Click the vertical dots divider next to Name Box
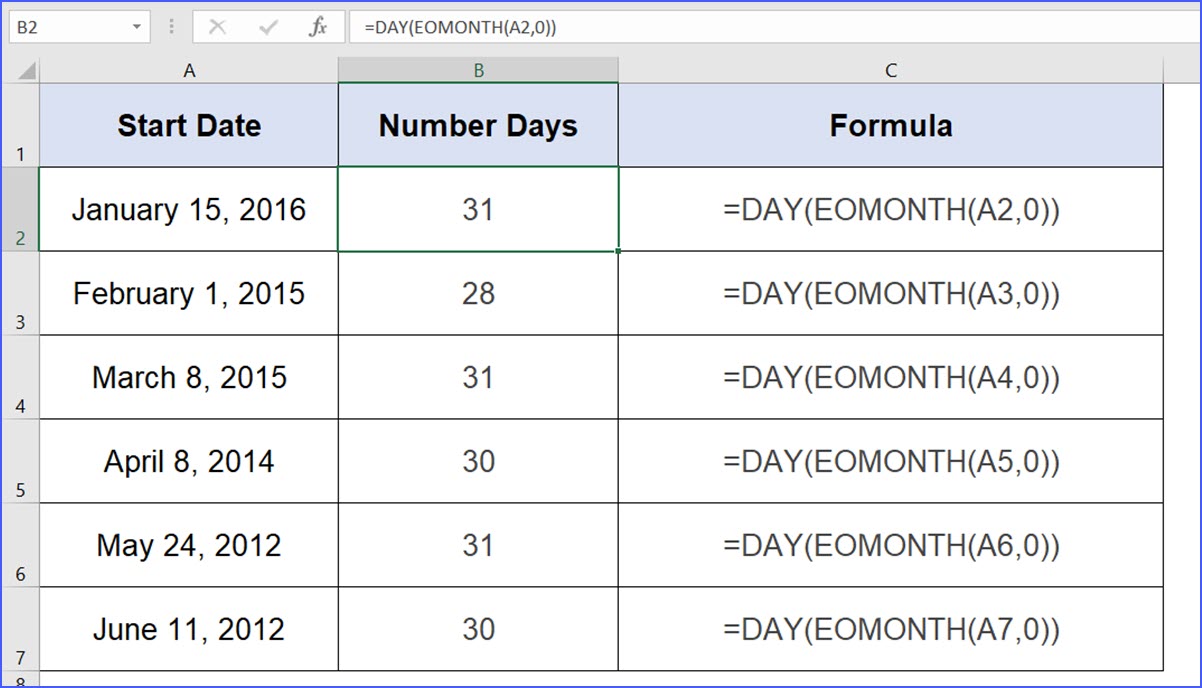 coord(171,27)
